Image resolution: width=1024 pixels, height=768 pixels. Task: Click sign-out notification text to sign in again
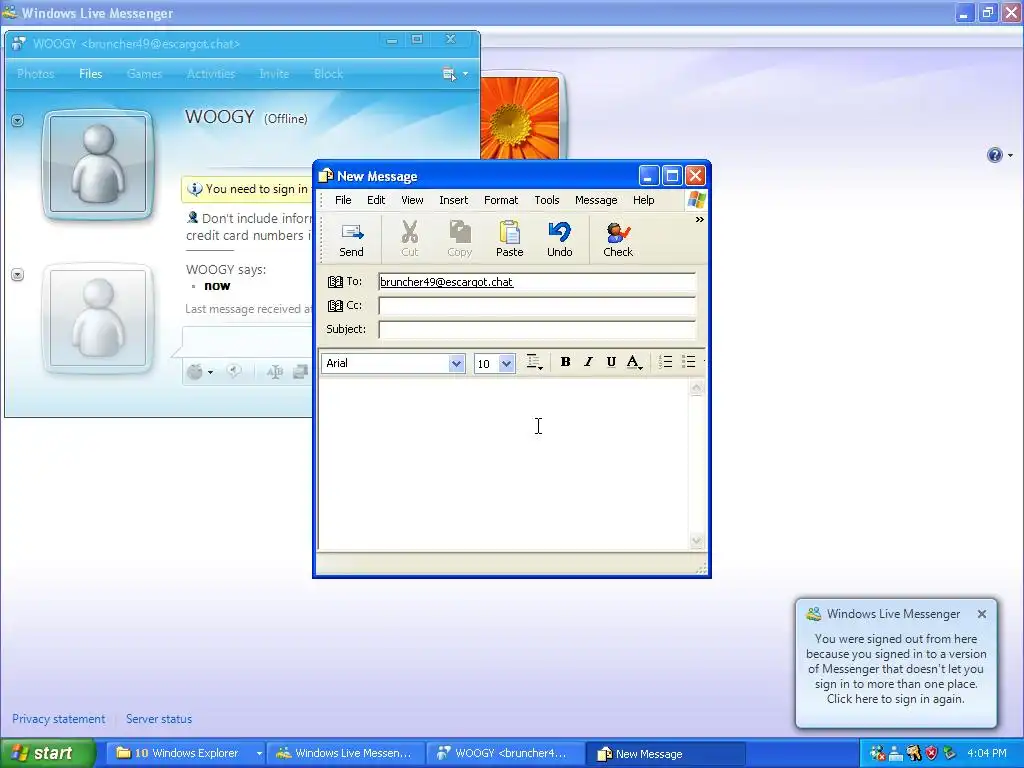pos(896,669)
